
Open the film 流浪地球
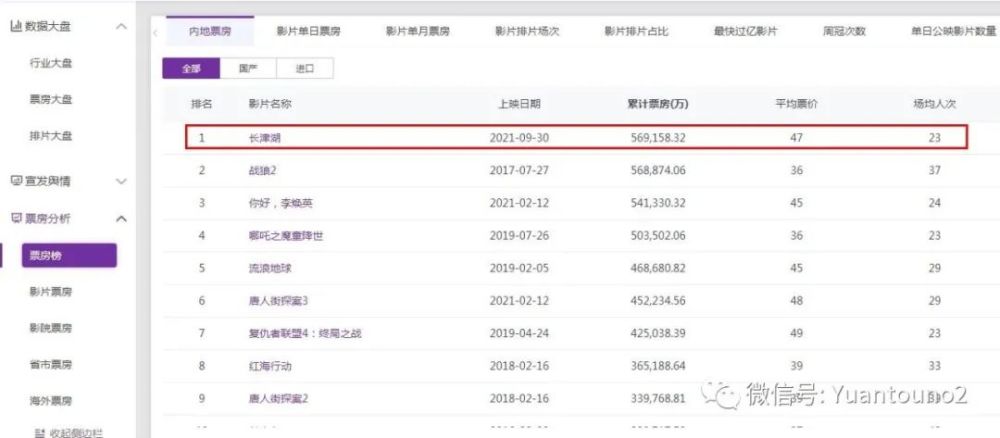pos(270,268)
